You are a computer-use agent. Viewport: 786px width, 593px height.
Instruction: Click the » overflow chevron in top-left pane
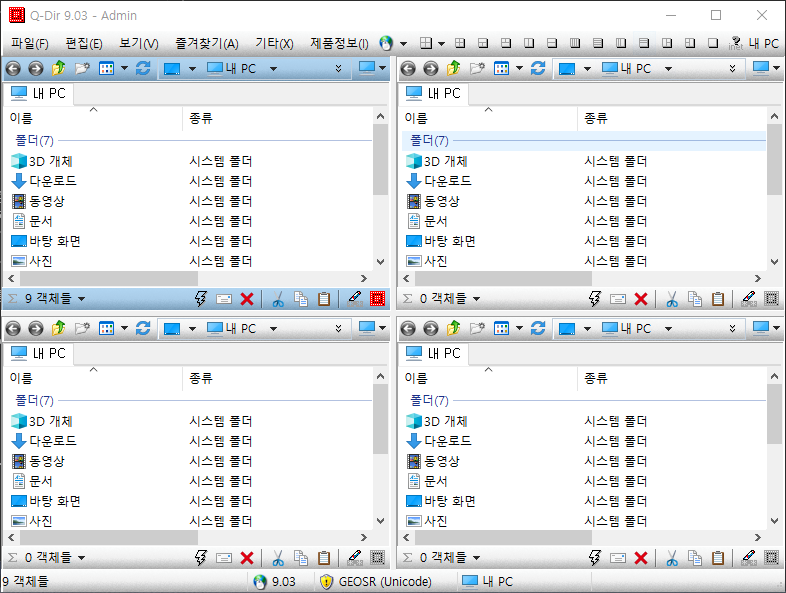(x=338, y=68)
